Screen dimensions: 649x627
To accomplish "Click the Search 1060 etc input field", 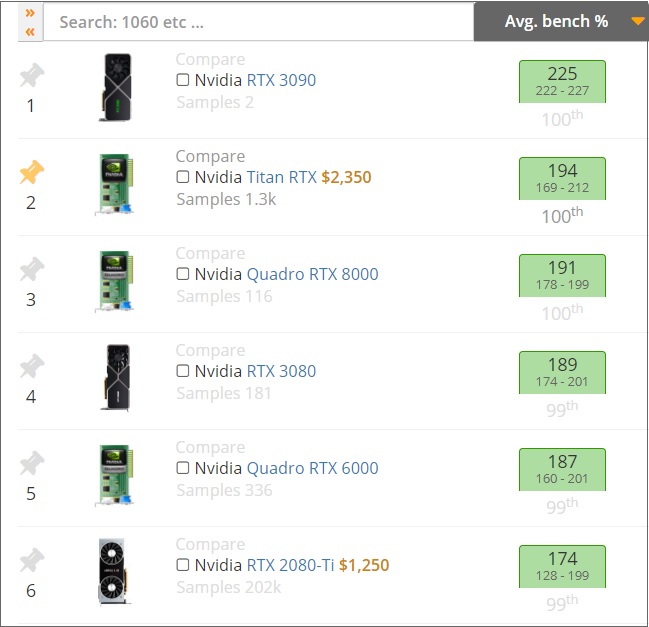I will click(x=259, y=22).
